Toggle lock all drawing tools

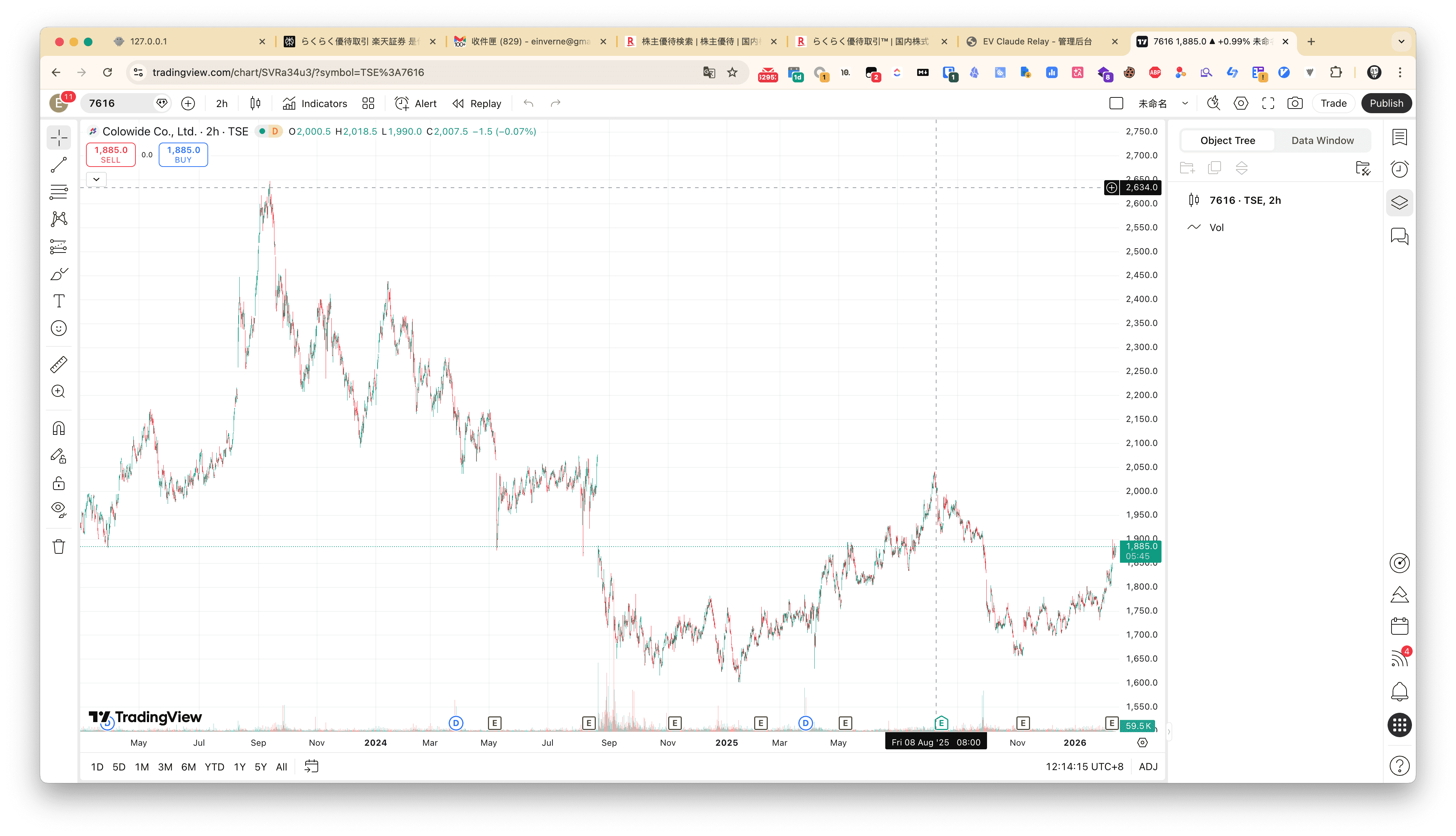pos(58,484)
